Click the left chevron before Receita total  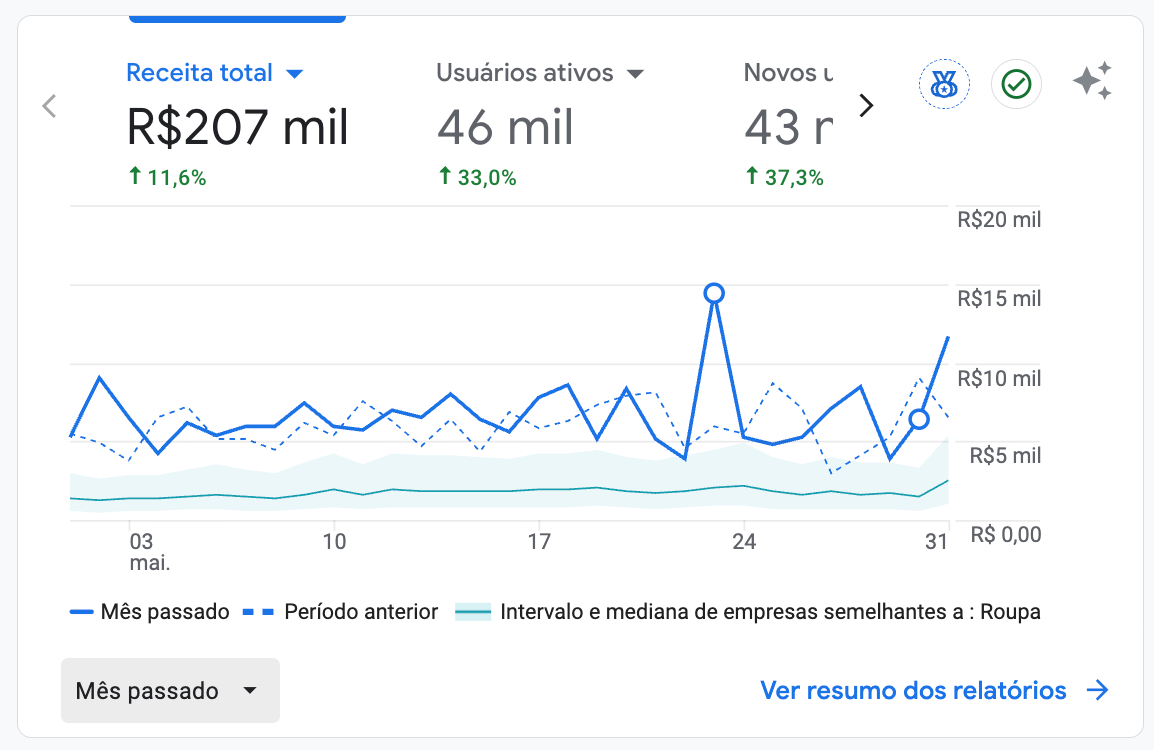(x=49, y=106)
